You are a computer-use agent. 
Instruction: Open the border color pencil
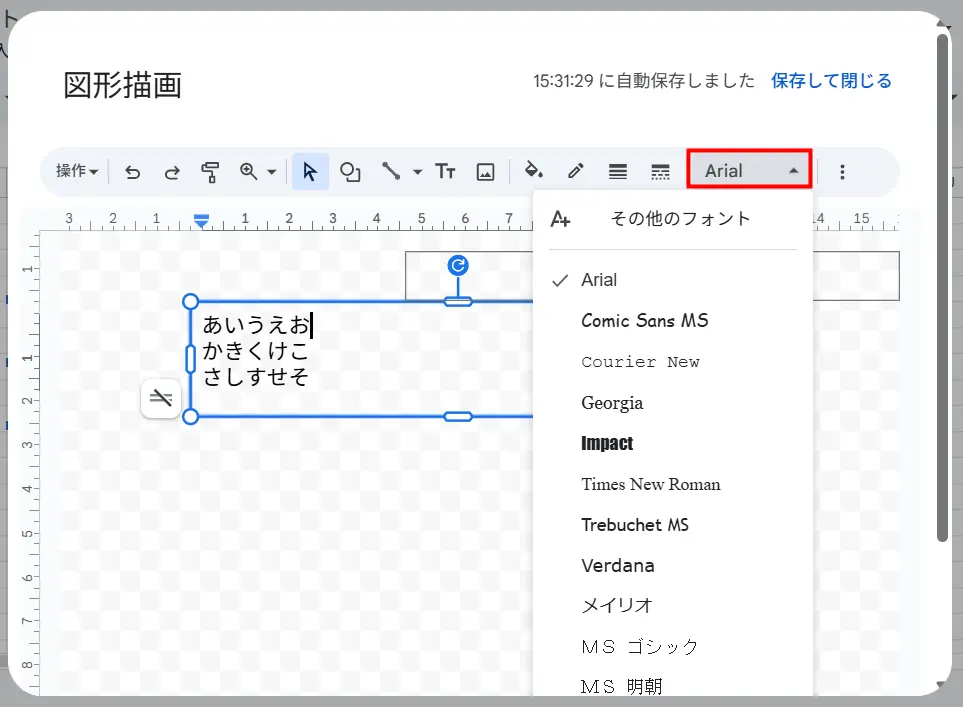[x=575, y=172]
